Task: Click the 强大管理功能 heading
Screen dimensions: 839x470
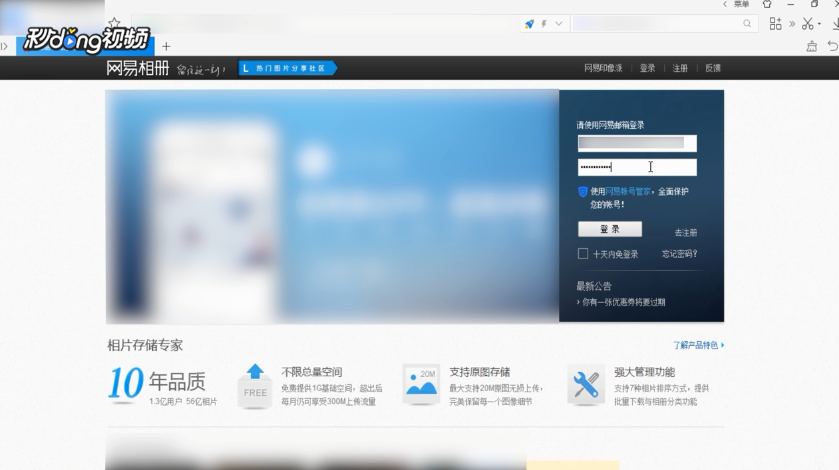Action: pyautogui.click(x=644, y=372)
